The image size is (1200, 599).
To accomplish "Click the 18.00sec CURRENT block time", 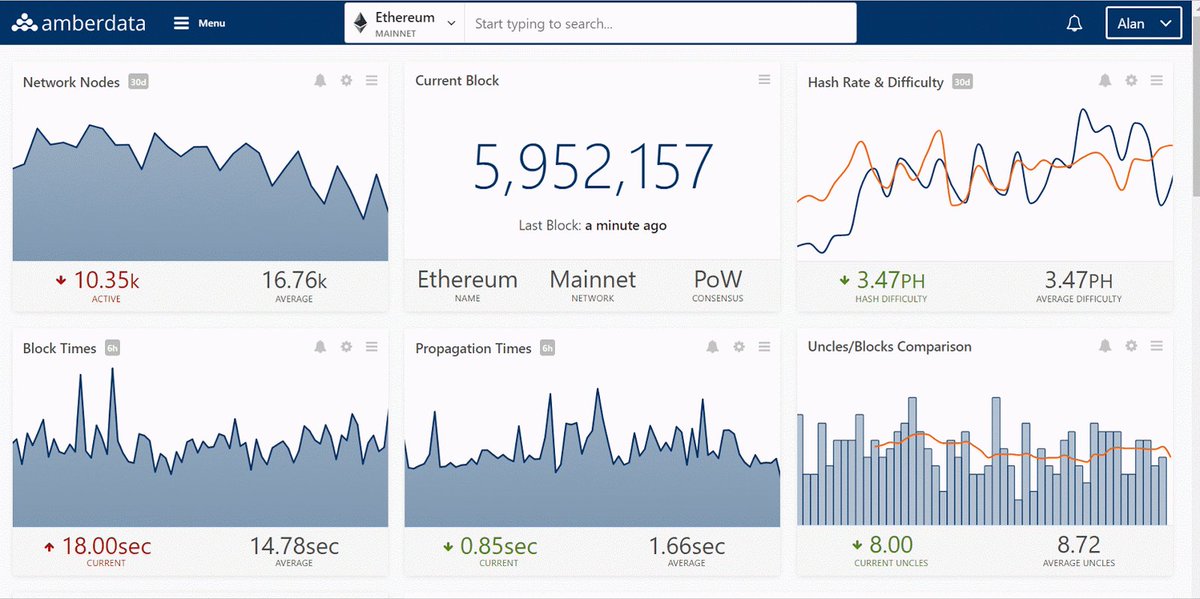I will (x=107, y=546).
